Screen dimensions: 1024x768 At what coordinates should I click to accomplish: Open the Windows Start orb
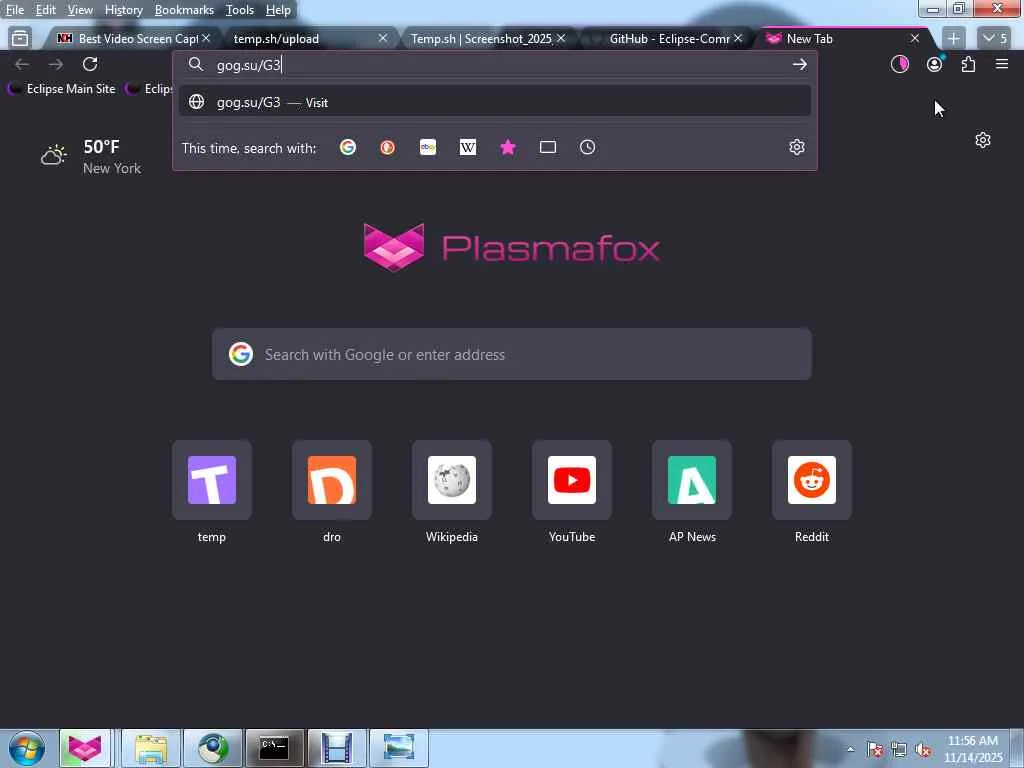[x=26, y=748]
